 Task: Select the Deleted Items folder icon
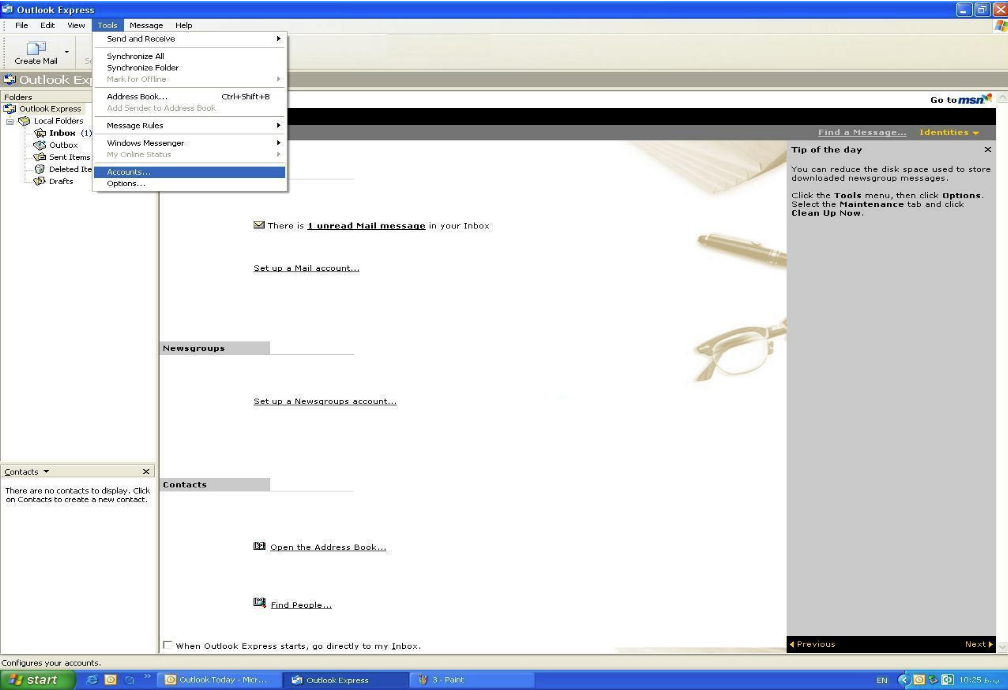tap(40, 169)
